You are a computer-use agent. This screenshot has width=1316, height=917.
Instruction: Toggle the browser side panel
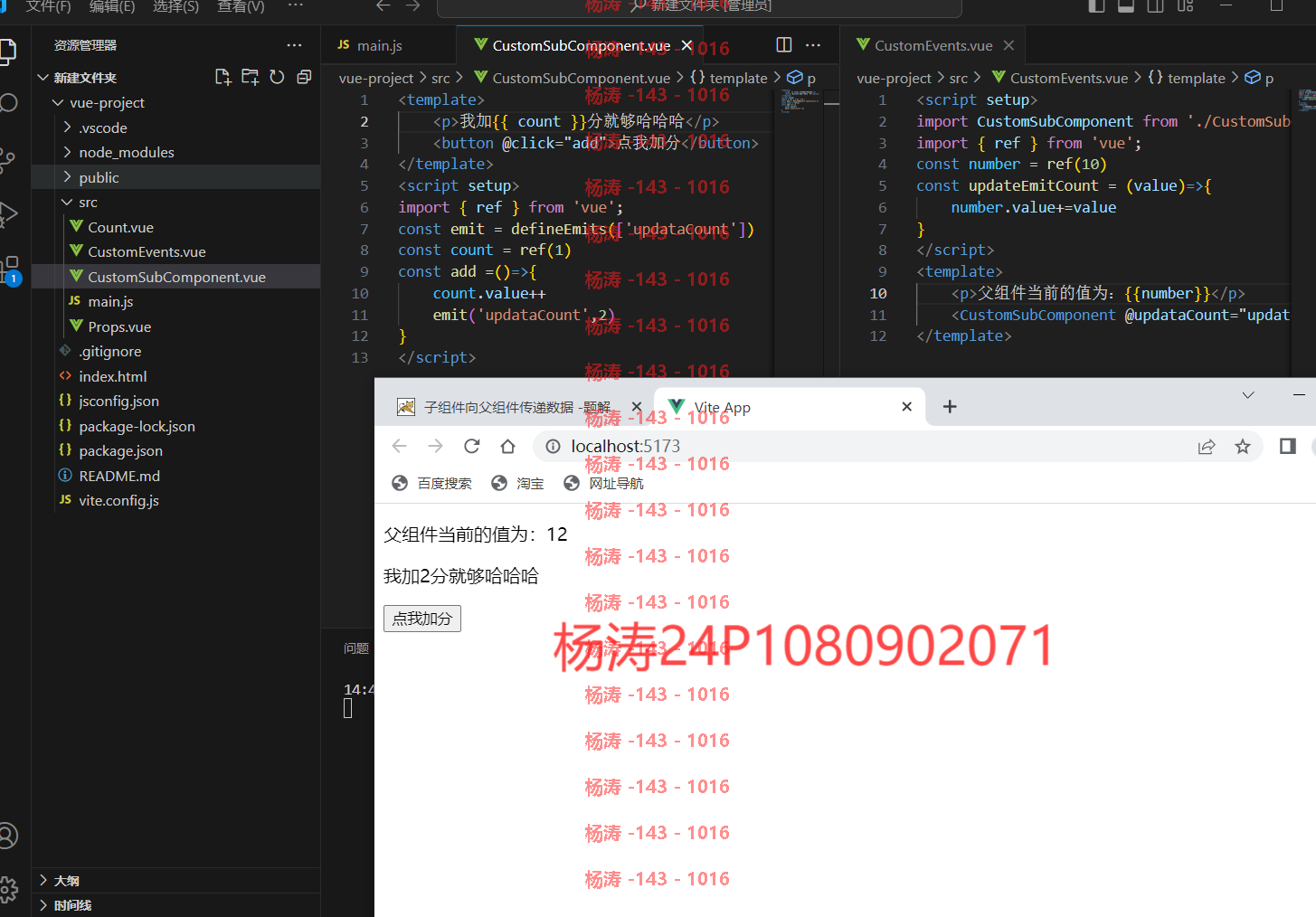tap(1288, 446)
